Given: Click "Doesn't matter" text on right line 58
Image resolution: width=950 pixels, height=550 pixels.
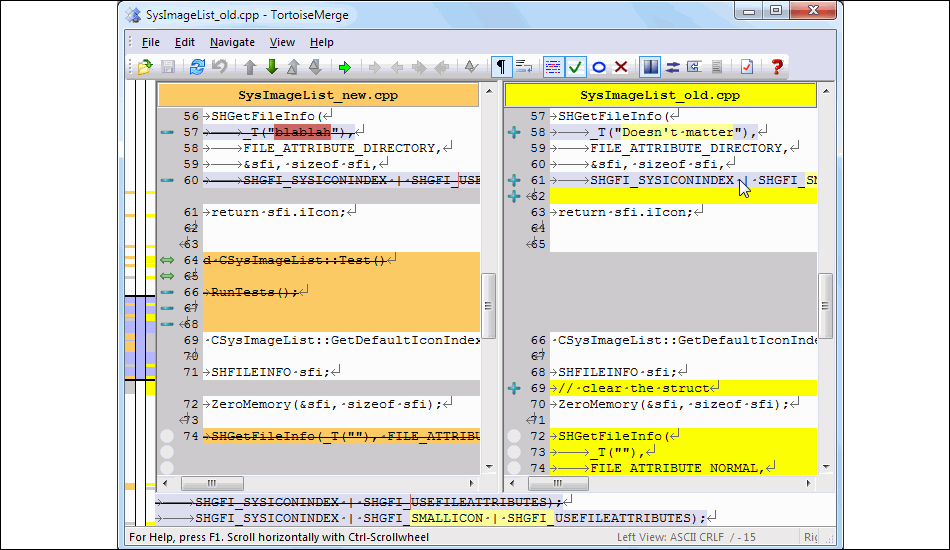Looking at the screenshot, I should pyautogui.click(x=677, y=132).
